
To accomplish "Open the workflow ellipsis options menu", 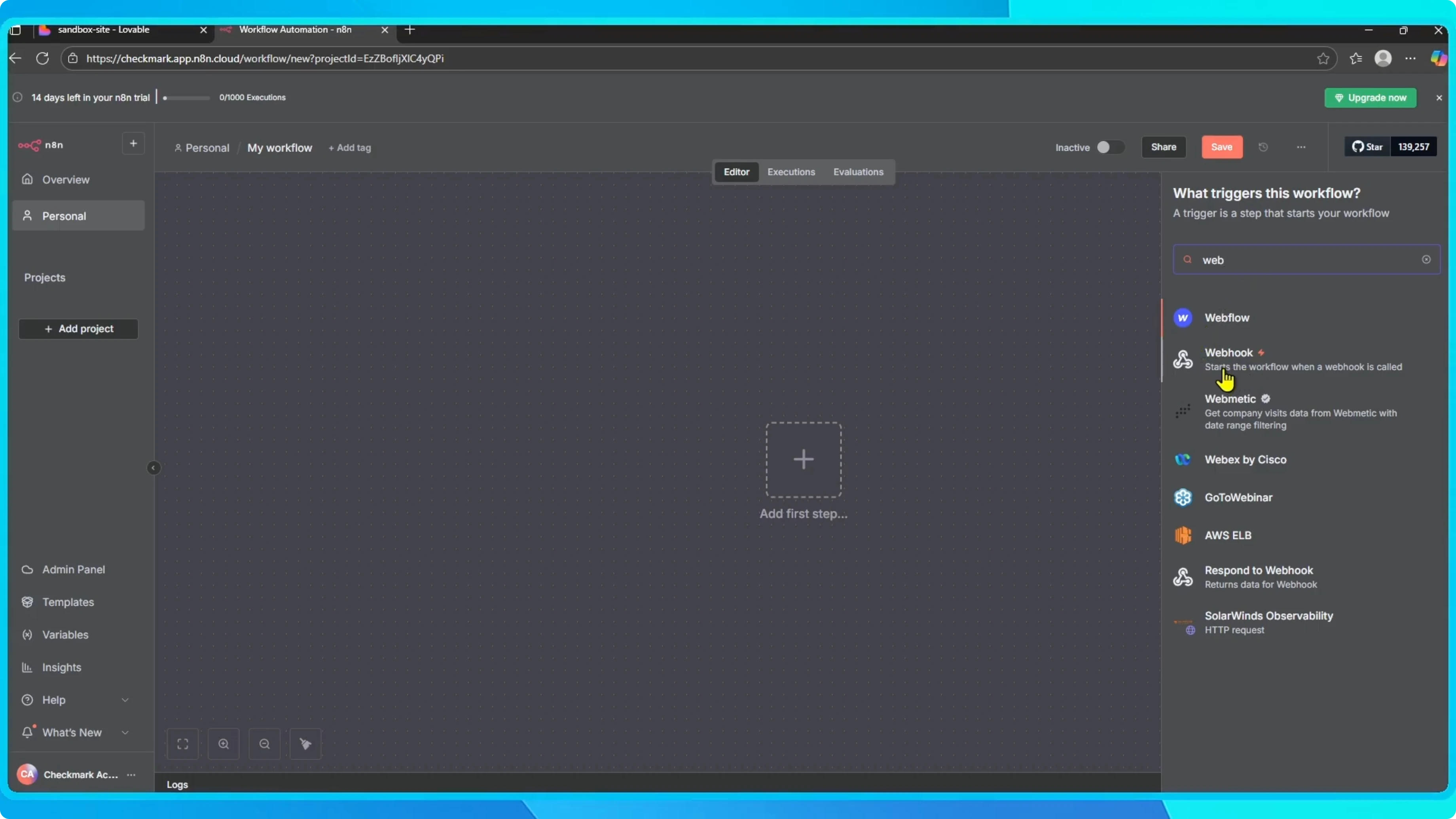I will click(1301, 147).
